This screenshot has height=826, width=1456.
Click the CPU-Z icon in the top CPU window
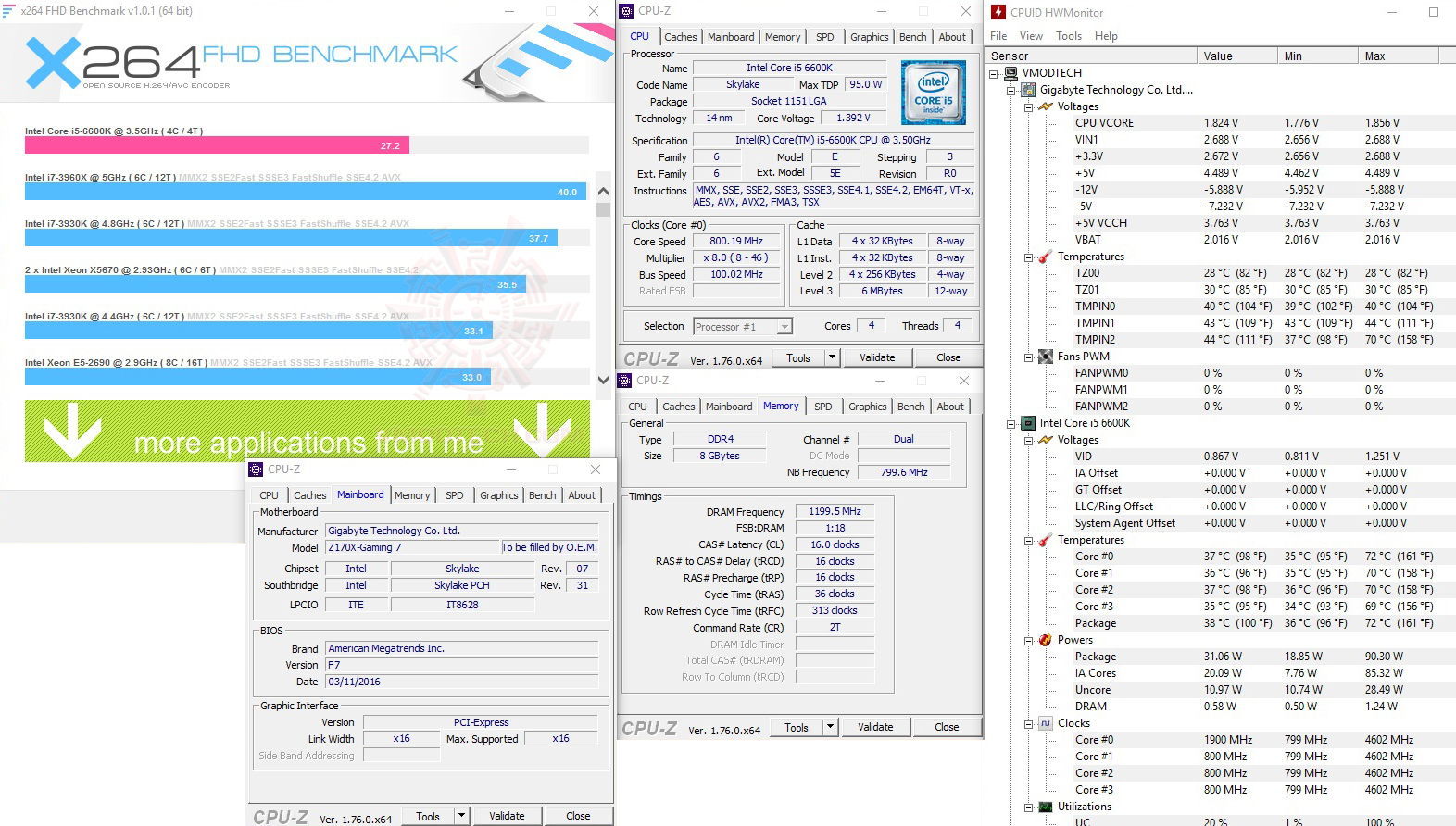(x=627, y=11)
